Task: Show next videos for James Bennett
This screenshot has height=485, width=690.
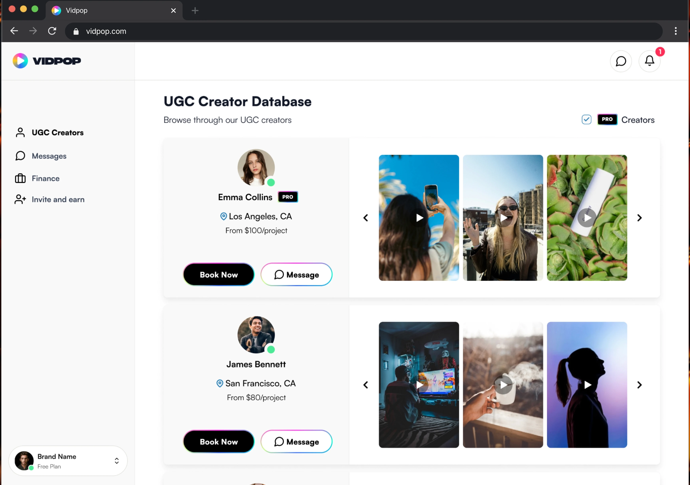Action: [639, 385]
